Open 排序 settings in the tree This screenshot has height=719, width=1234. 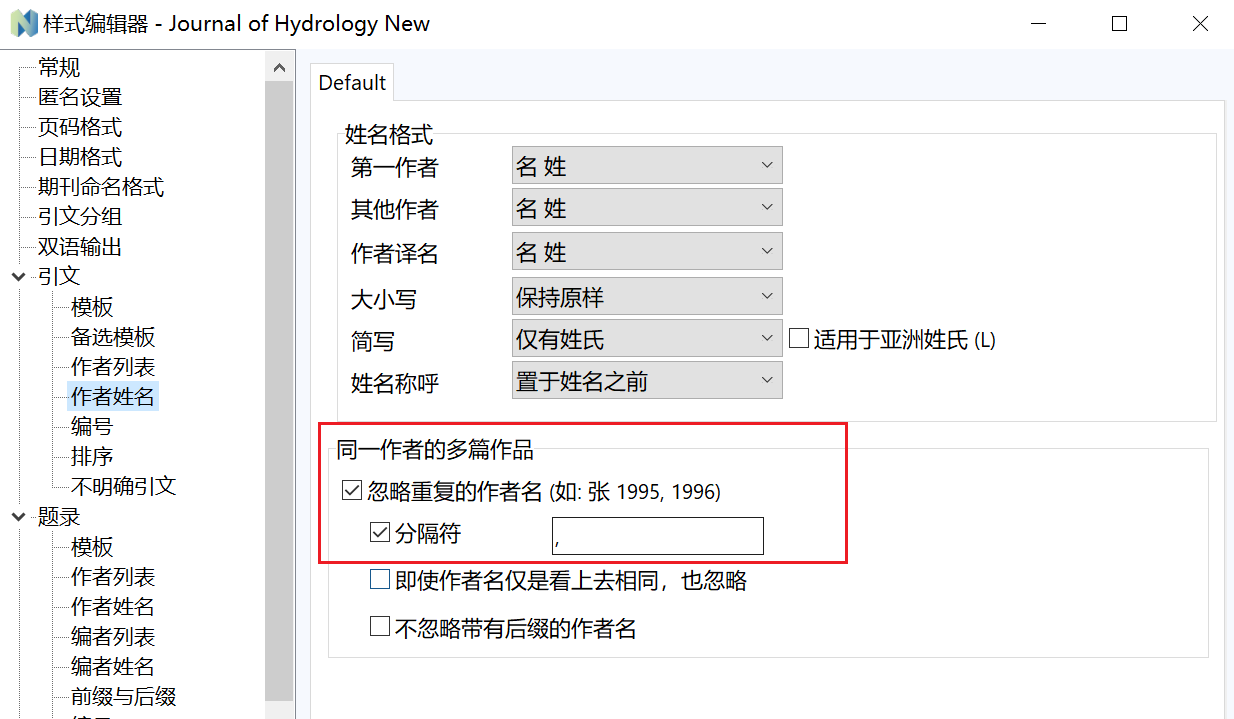click(92, 457)
